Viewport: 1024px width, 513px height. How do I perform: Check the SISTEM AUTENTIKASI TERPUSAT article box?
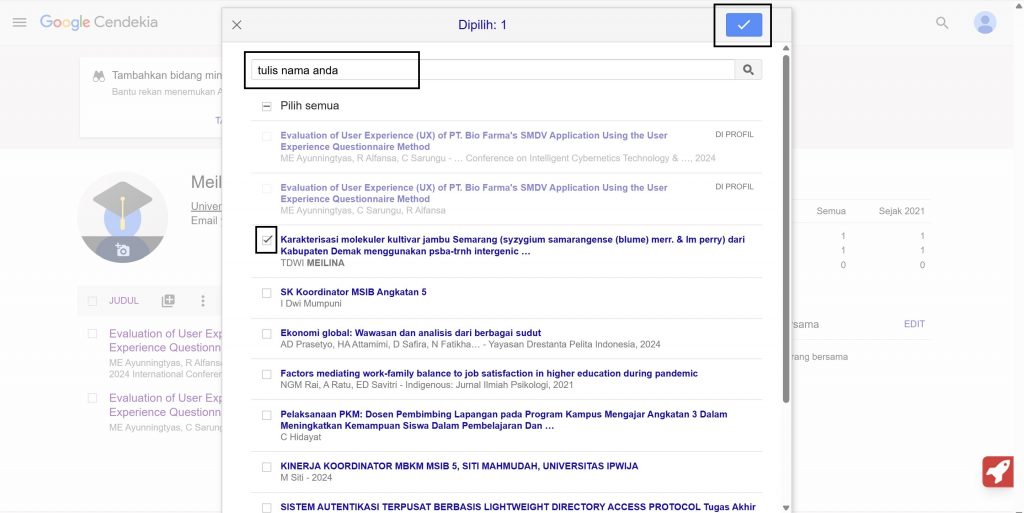[266, 507]
